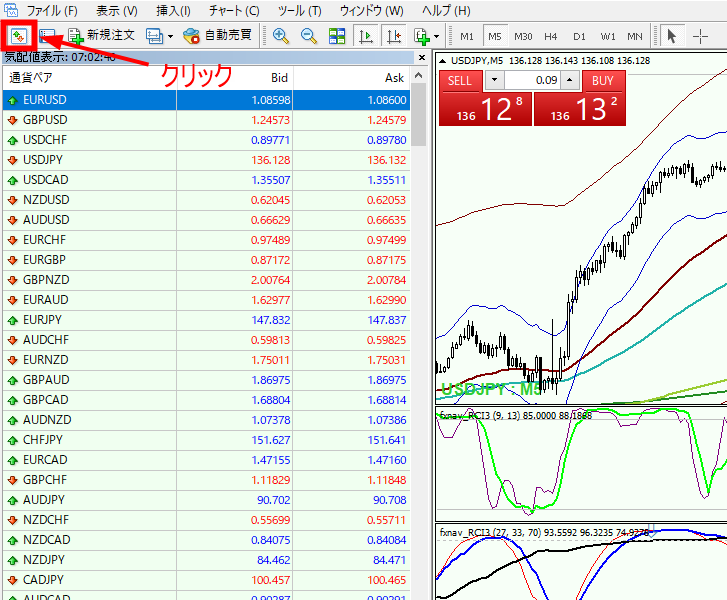The width and height of the screenshot is (727, 600).
Task: Click the up arrow icon beside AUDJPY
Action: click(13, 500)
